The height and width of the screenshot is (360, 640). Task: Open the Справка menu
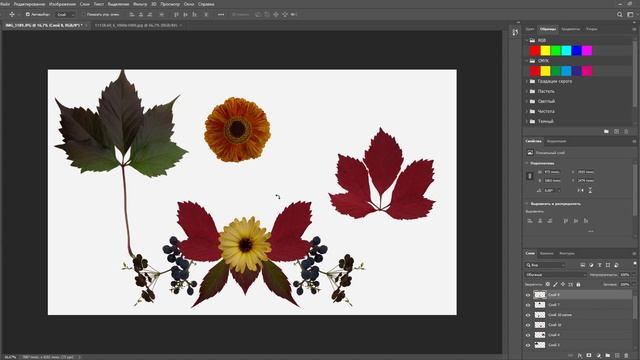tap(206, 4)
